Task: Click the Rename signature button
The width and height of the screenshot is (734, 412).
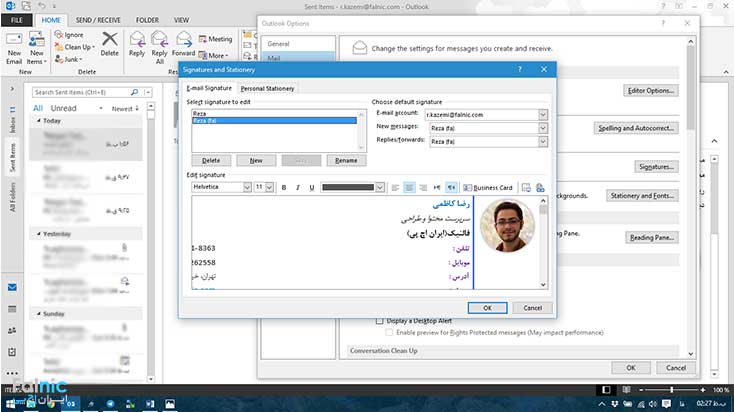Action: tap(345, 160)
